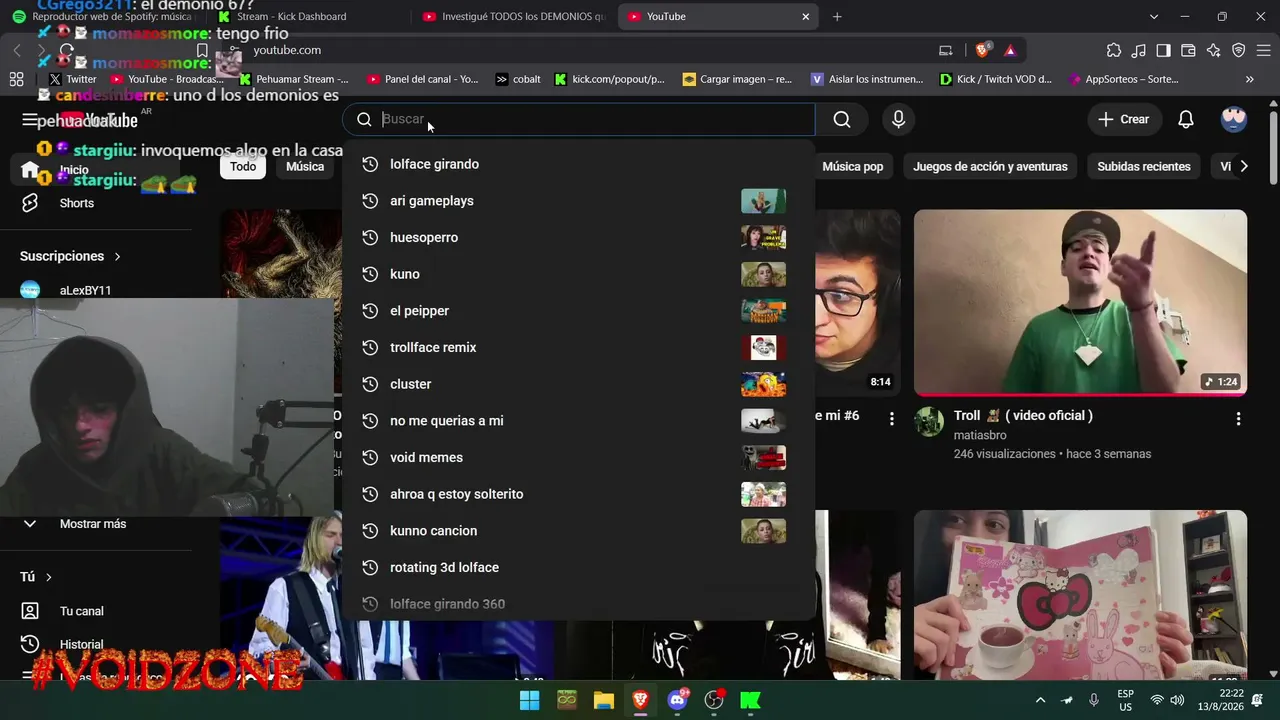Image resolution: width=1280 pixels, height=720 pixels.
Task: Open the account avatar menu
Action: coord(1234,120)
